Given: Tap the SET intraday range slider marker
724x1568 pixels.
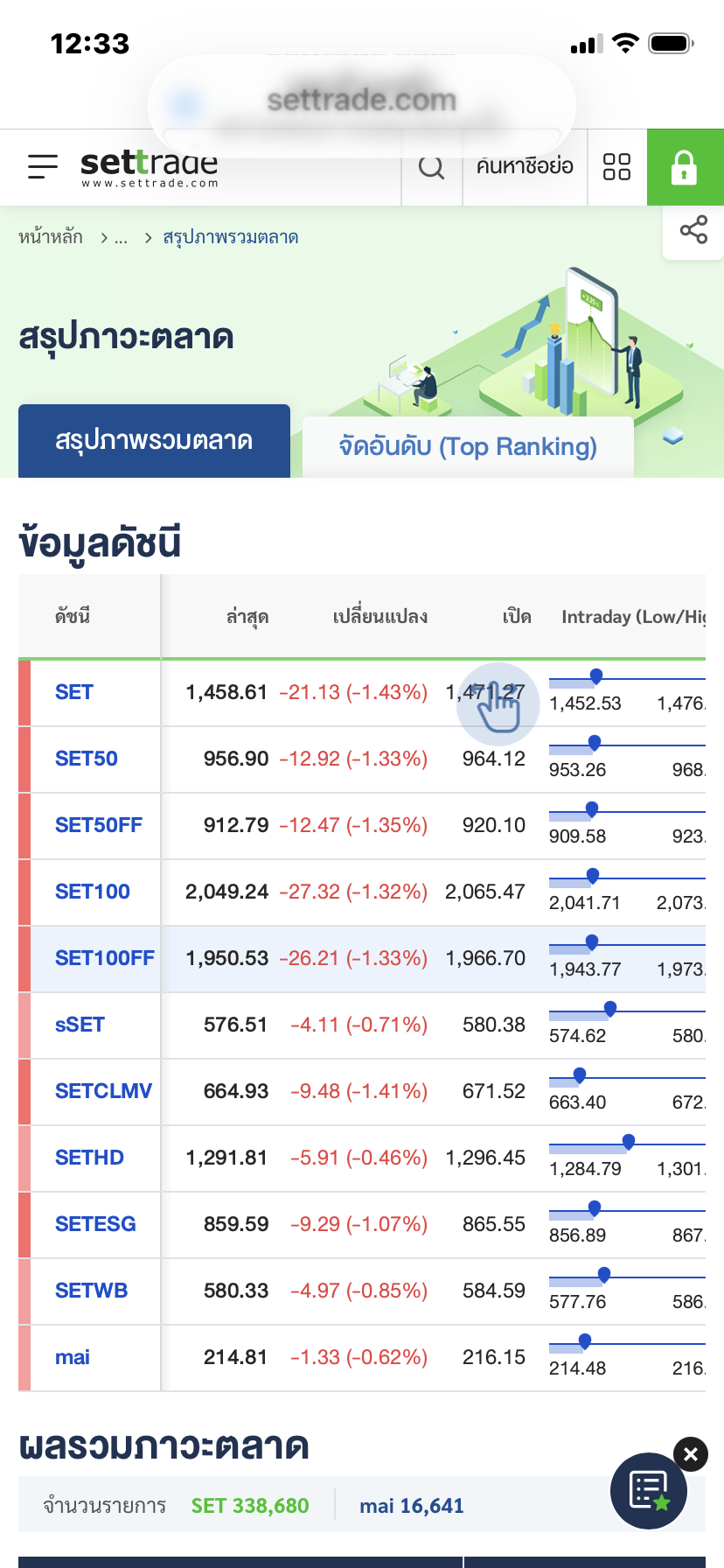Looking at the screenshot, I should tap(596, 675).
